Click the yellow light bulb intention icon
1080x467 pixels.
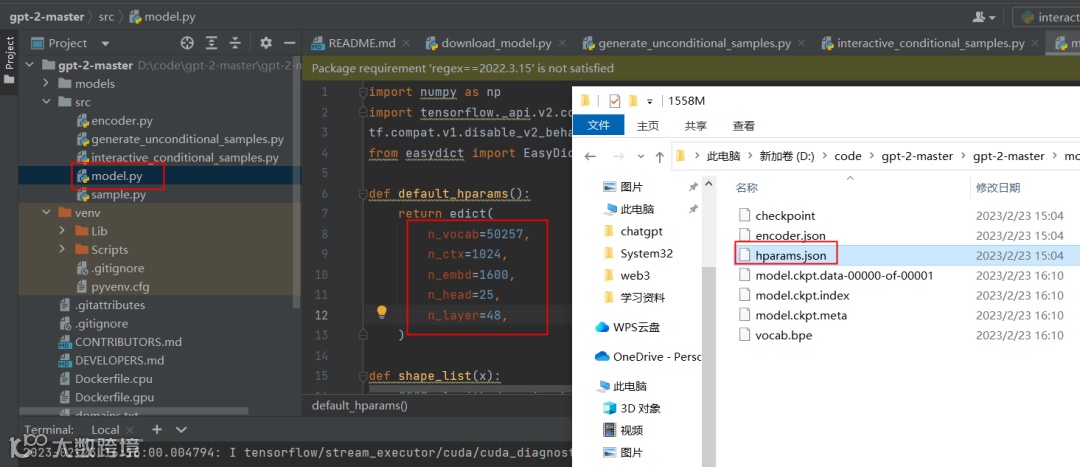click(382, 313)
